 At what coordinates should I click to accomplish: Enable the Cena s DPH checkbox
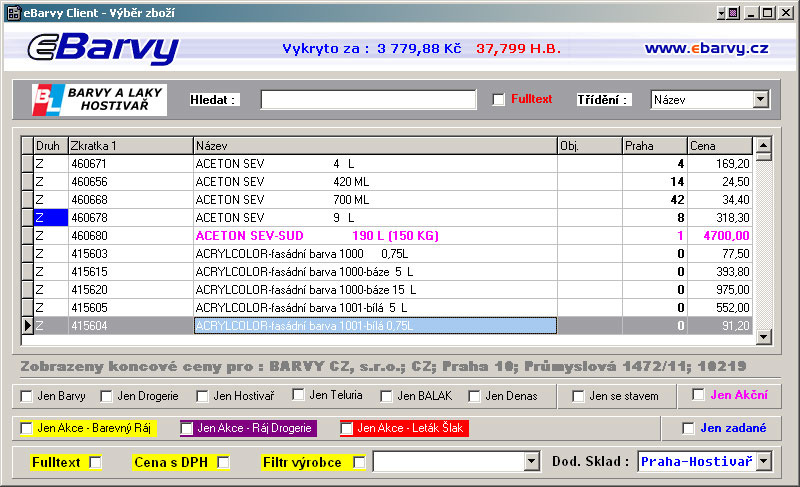pos(224,462)
